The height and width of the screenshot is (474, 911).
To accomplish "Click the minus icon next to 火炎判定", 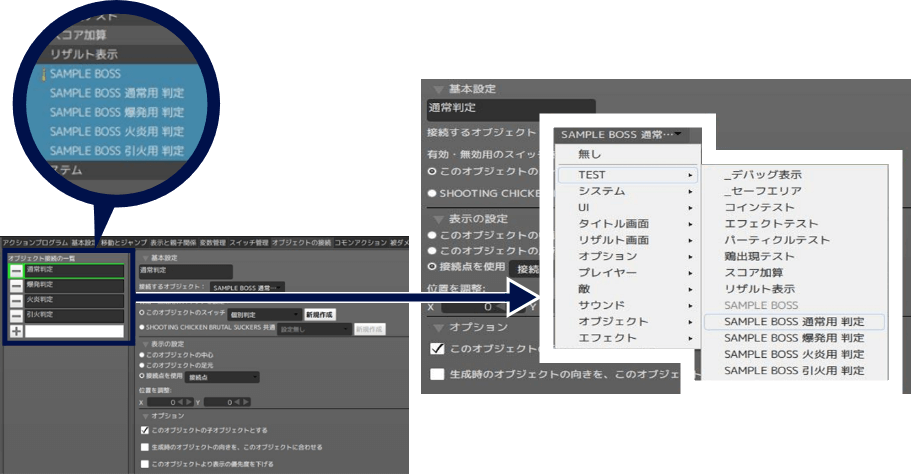I will [x=16, y=299].
